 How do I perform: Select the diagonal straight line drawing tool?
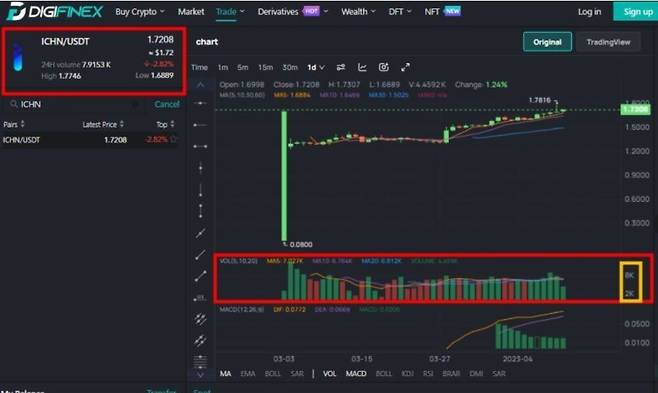200,233
